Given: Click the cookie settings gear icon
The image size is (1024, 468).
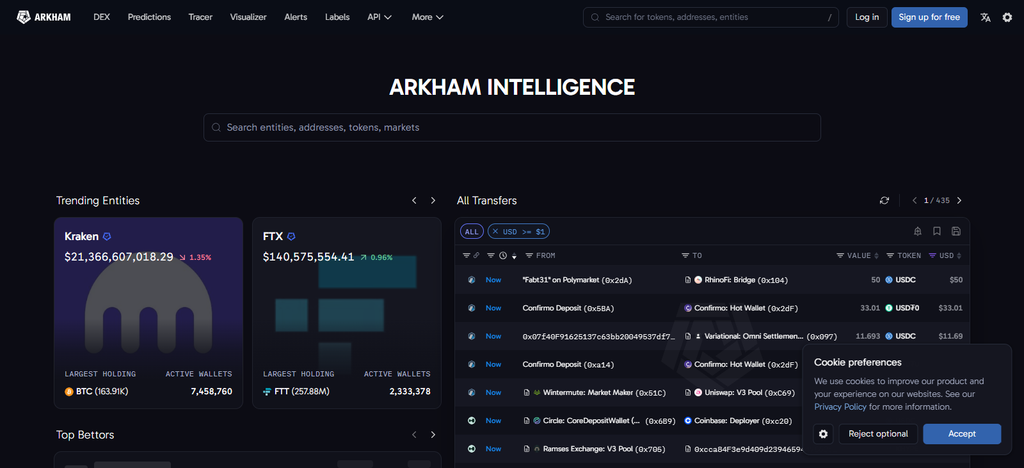Looking at the screenshot, I should (x=823, y=434).
